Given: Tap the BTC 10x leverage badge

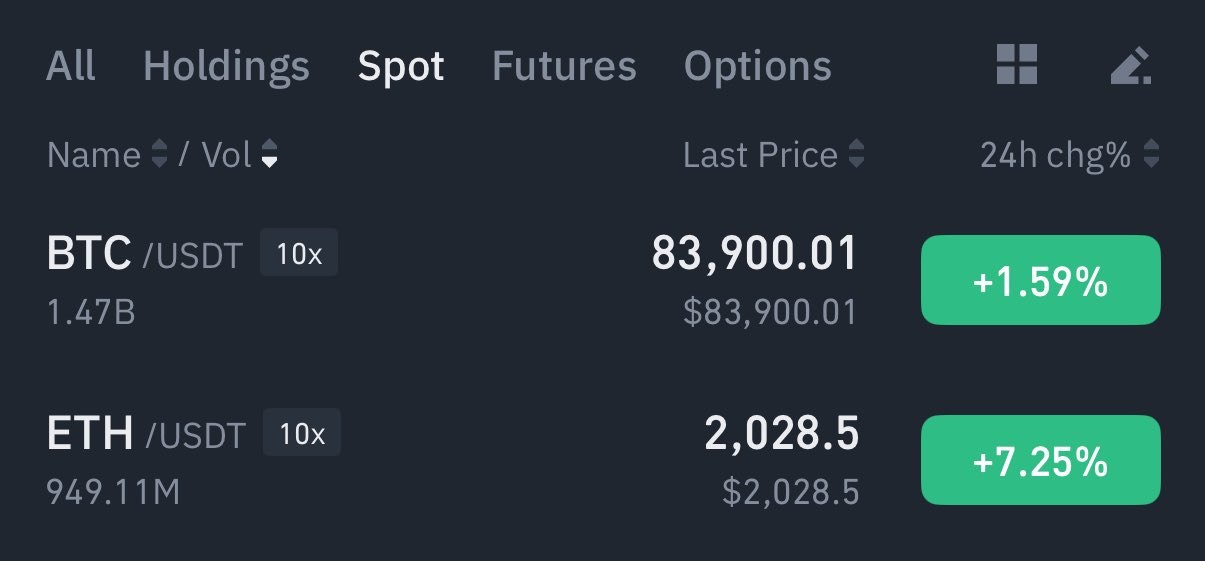Looking at the screenshot, I should pos(299,253).
